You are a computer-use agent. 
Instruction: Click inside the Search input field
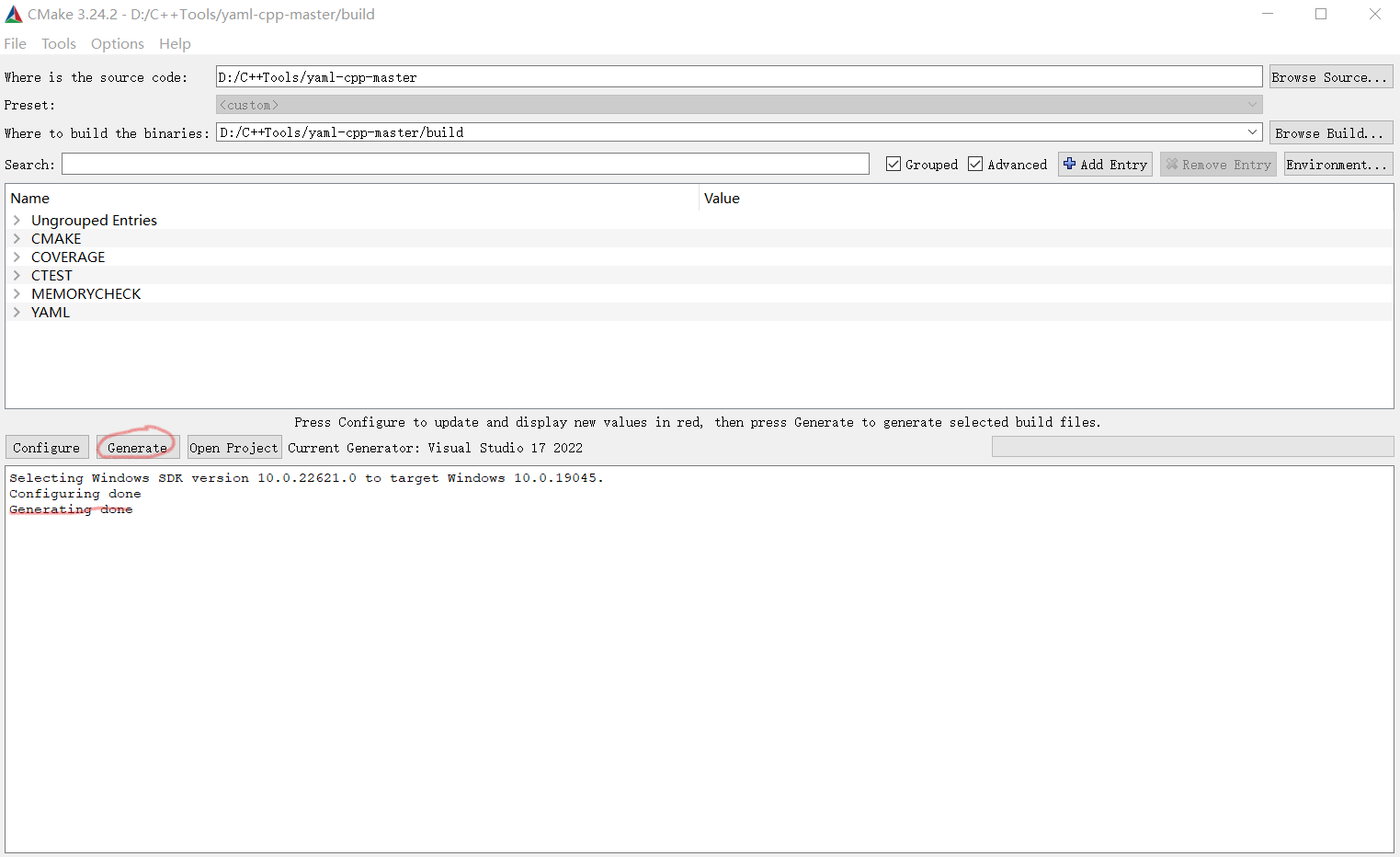464,164
